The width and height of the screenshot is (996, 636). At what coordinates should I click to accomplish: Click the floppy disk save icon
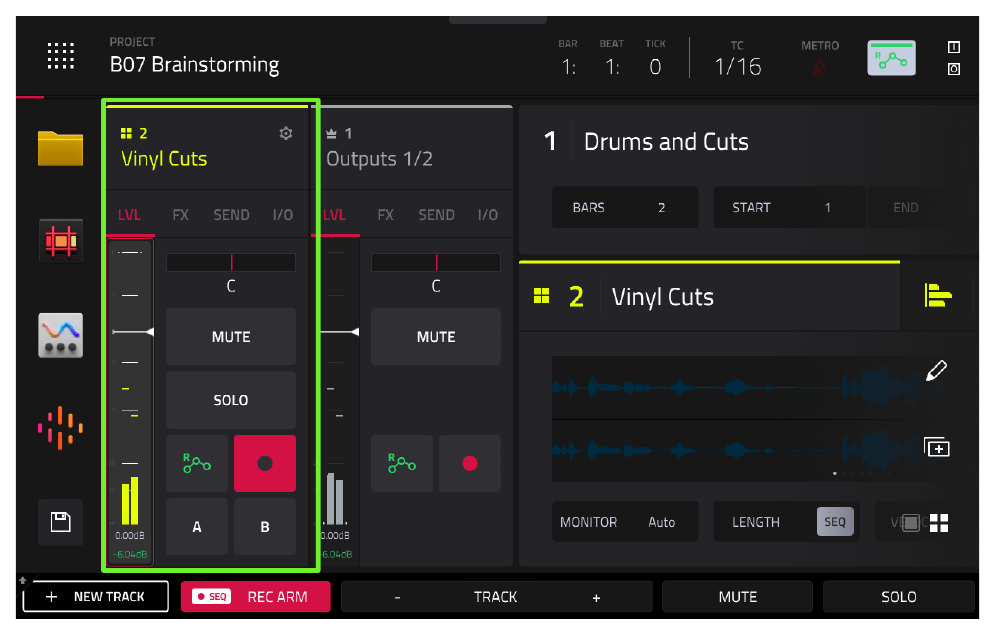click(60, 522)
